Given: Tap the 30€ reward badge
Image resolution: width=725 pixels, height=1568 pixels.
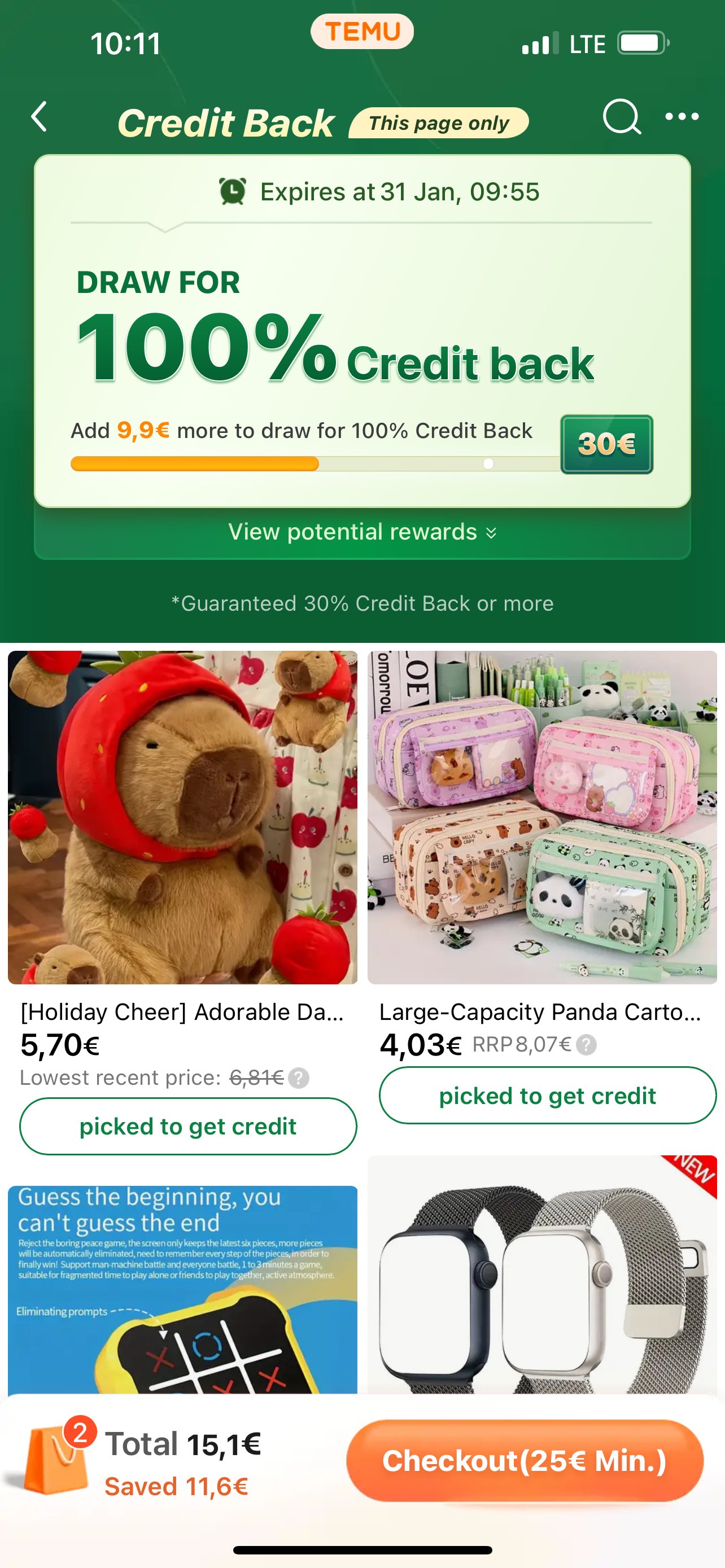Looking at the screenshot, I should pos(606,444).
